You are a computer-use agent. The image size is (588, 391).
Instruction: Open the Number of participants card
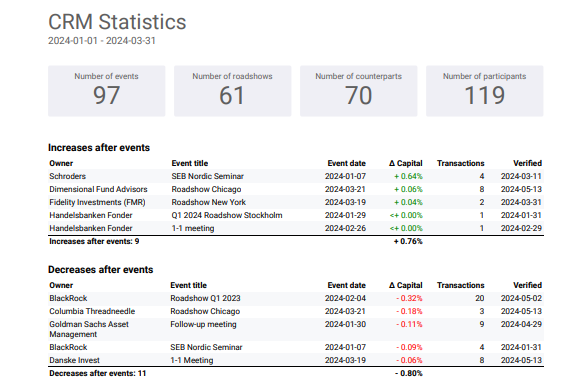point(484,91)
